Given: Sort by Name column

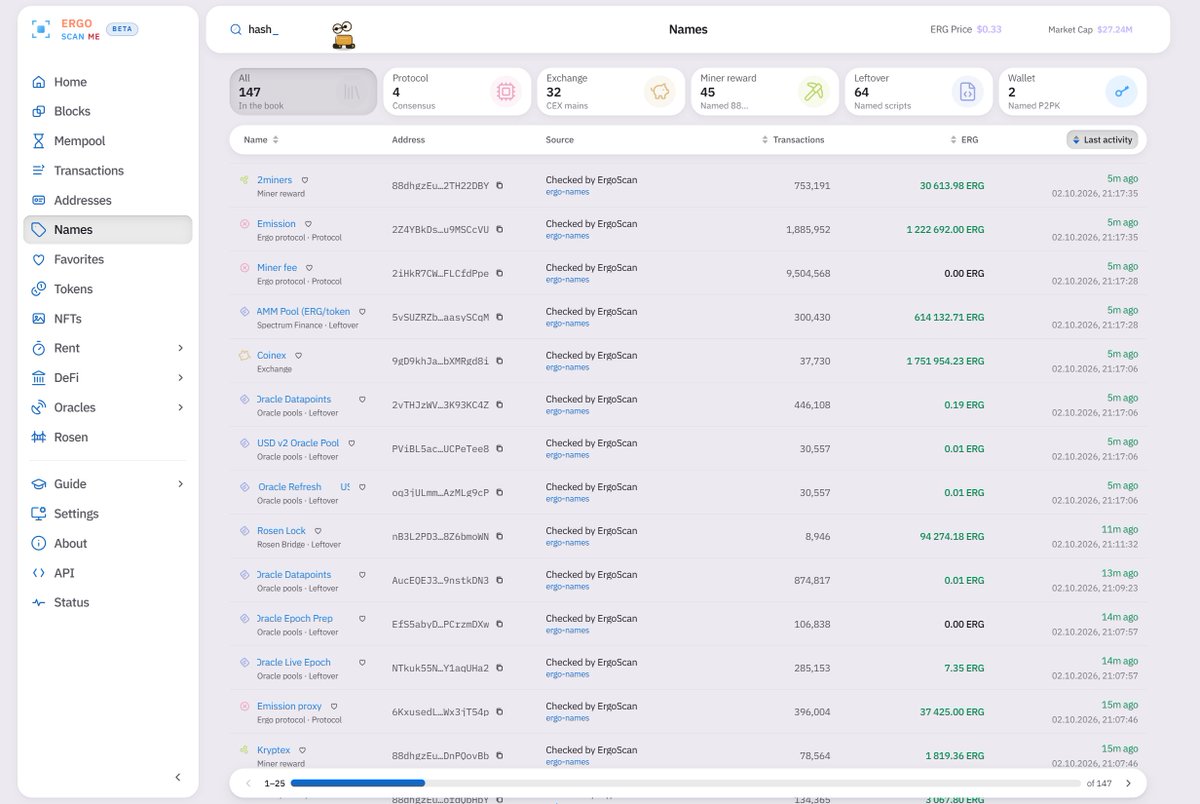Looking at the screenshot, I should coord(261,140).
